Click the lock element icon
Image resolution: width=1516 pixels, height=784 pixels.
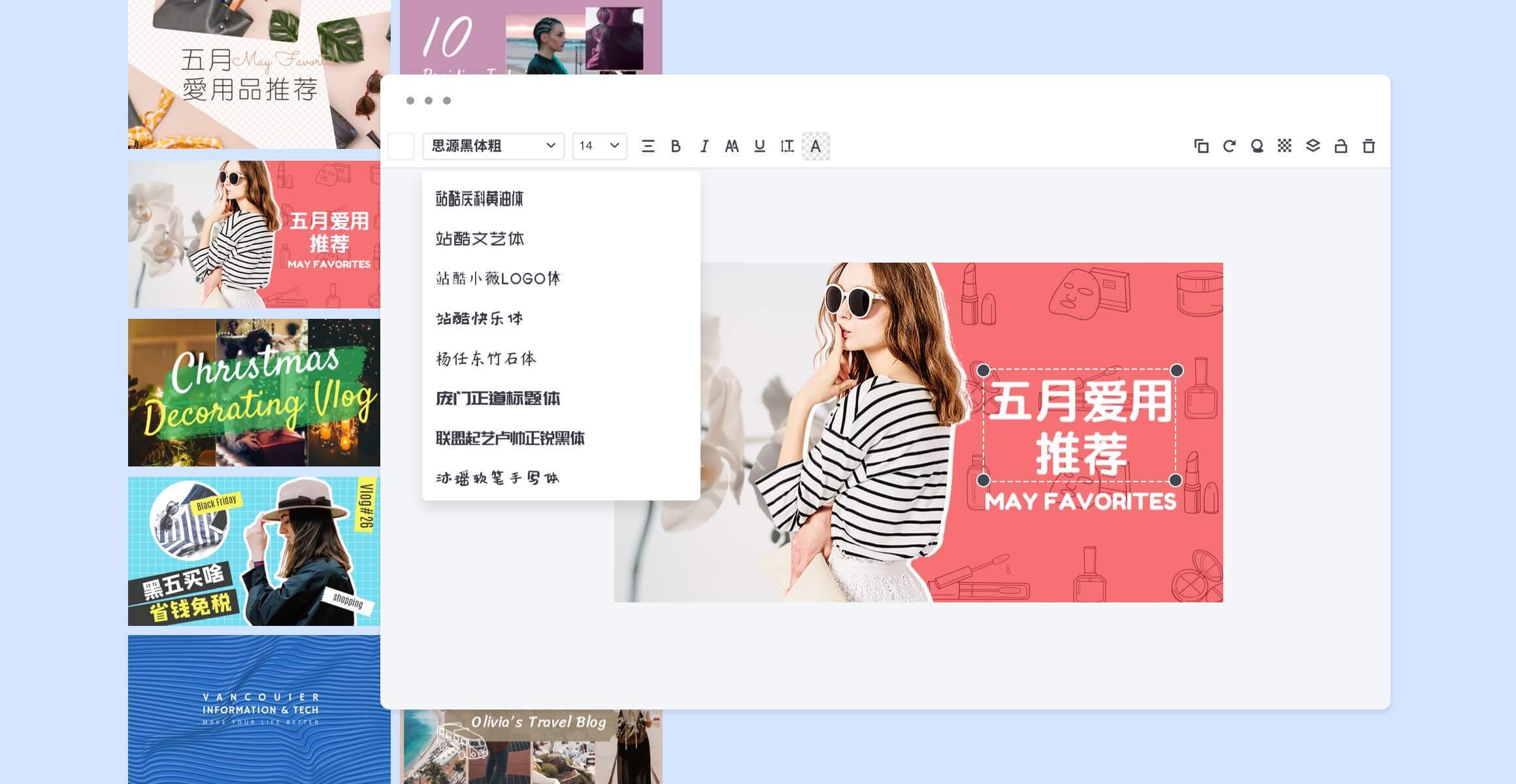1341,146
